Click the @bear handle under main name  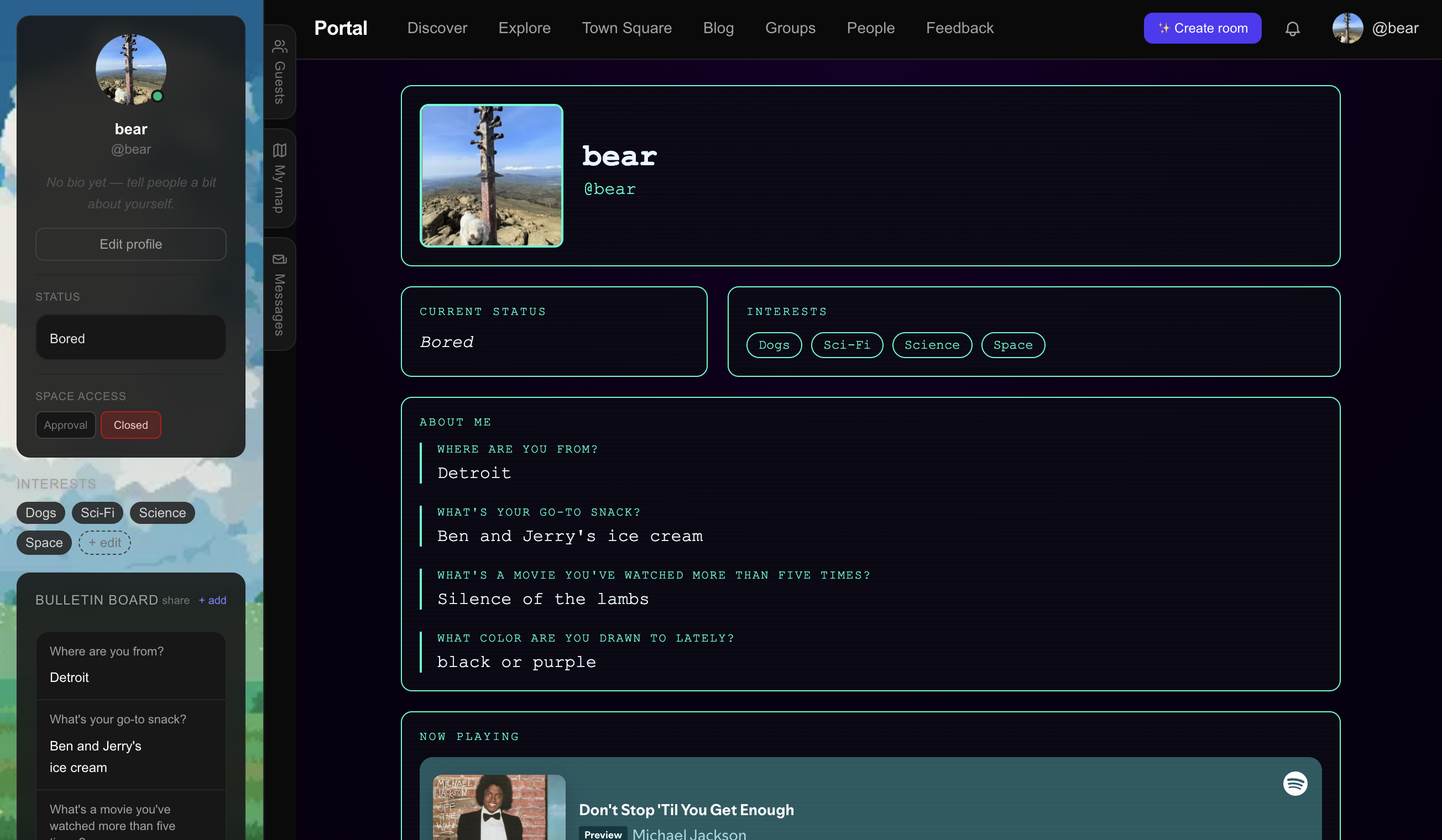click(609, 188)
